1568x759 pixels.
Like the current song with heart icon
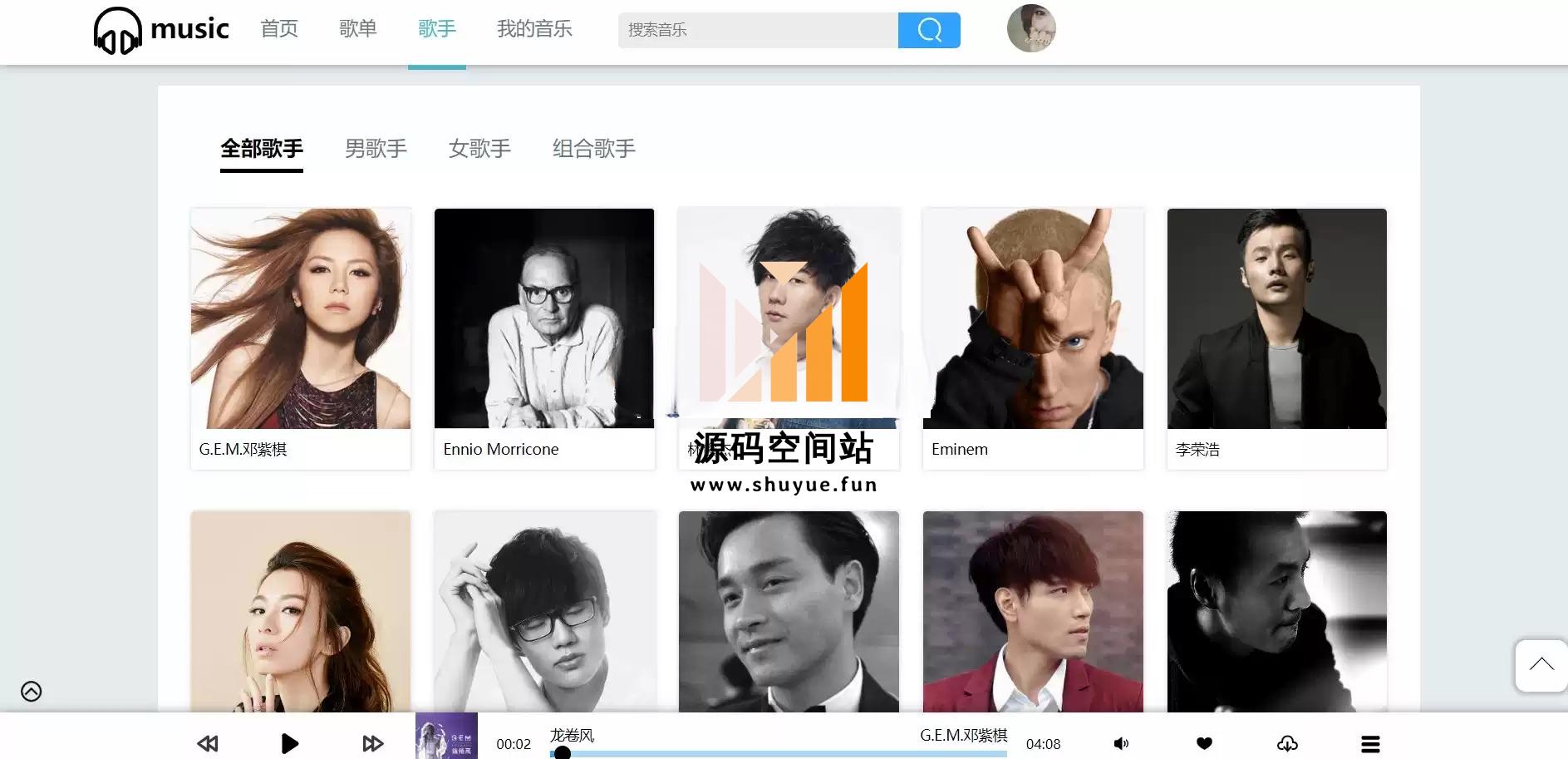pyautogui.click(x=1204, y=743)
